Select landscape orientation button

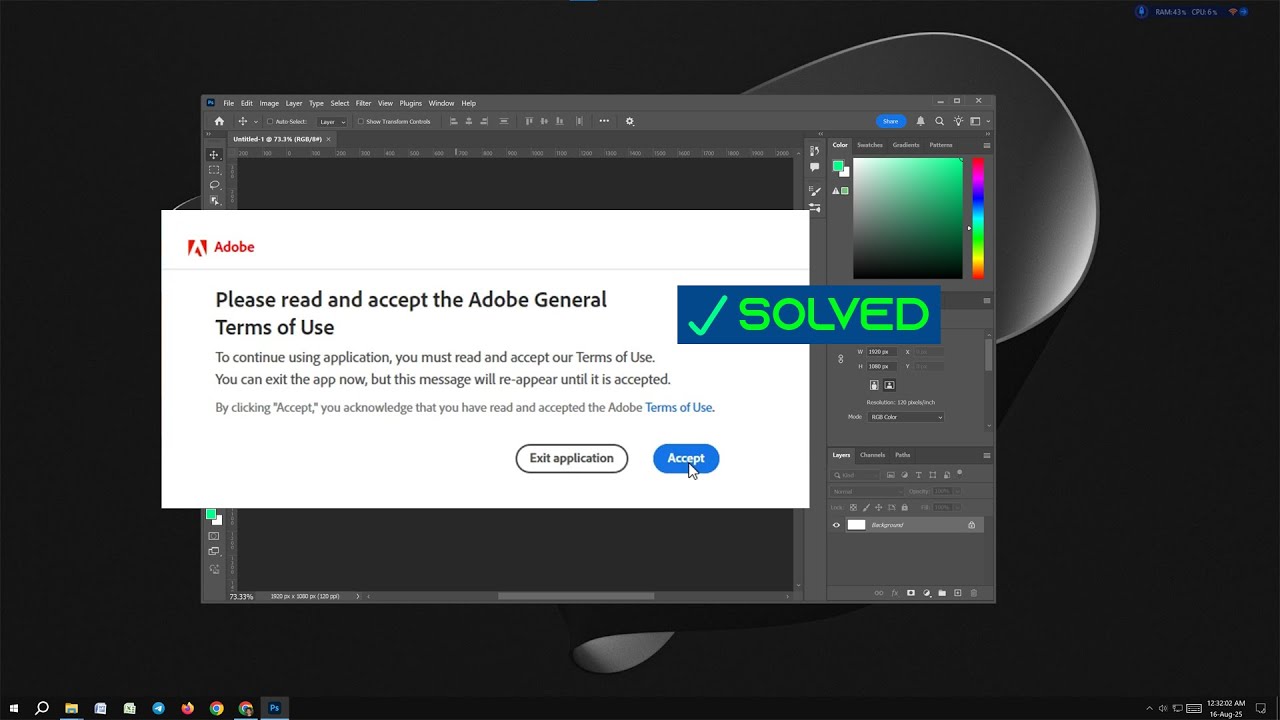(x=889, y=385)
